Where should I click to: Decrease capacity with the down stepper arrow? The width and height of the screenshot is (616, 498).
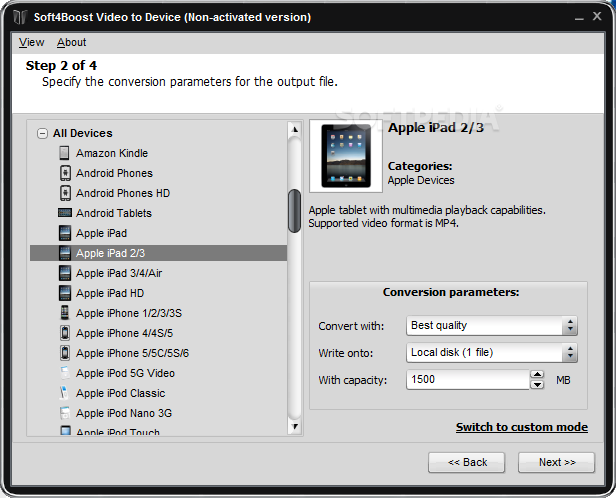click(537, 384)
